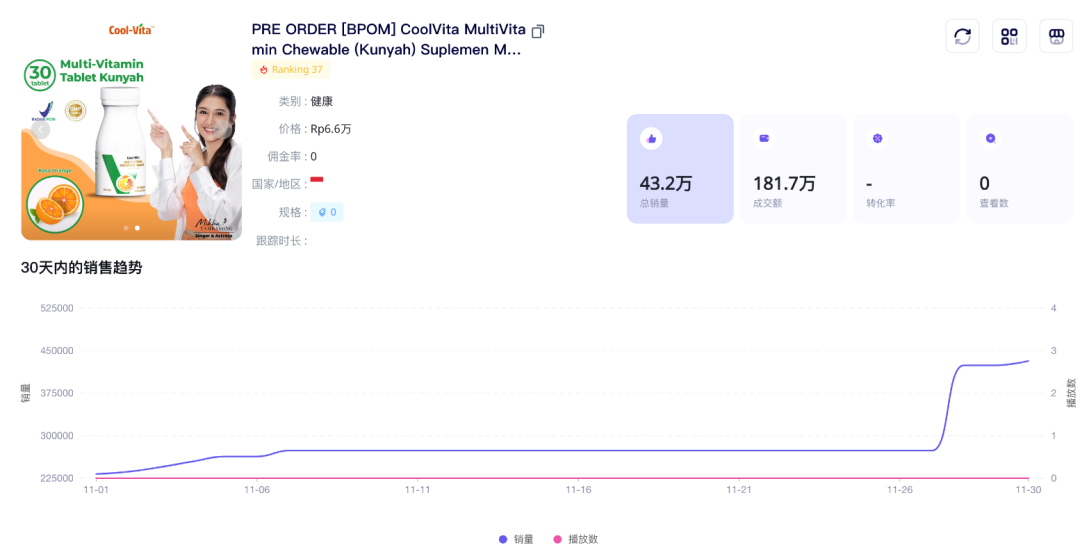Click the conversion rate percent icon
Viewport: 1080px width, 552px height.
click(x=878, y=139)
